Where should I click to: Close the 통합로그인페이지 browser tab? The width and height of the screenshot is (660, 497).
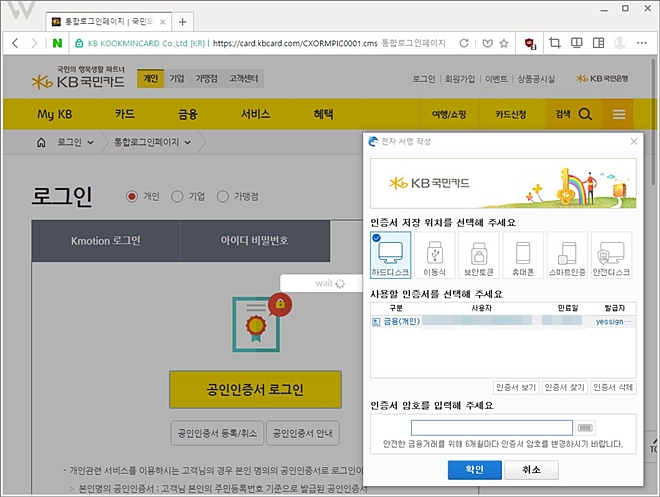point(162,21)
